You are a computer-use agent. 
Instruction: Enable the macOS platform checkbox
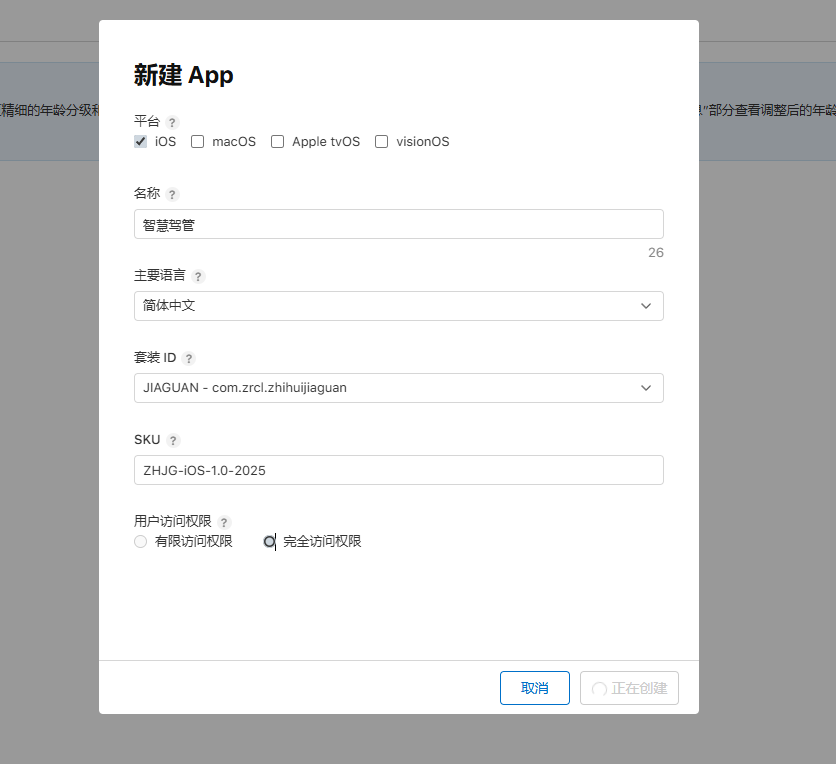point(197,141)
